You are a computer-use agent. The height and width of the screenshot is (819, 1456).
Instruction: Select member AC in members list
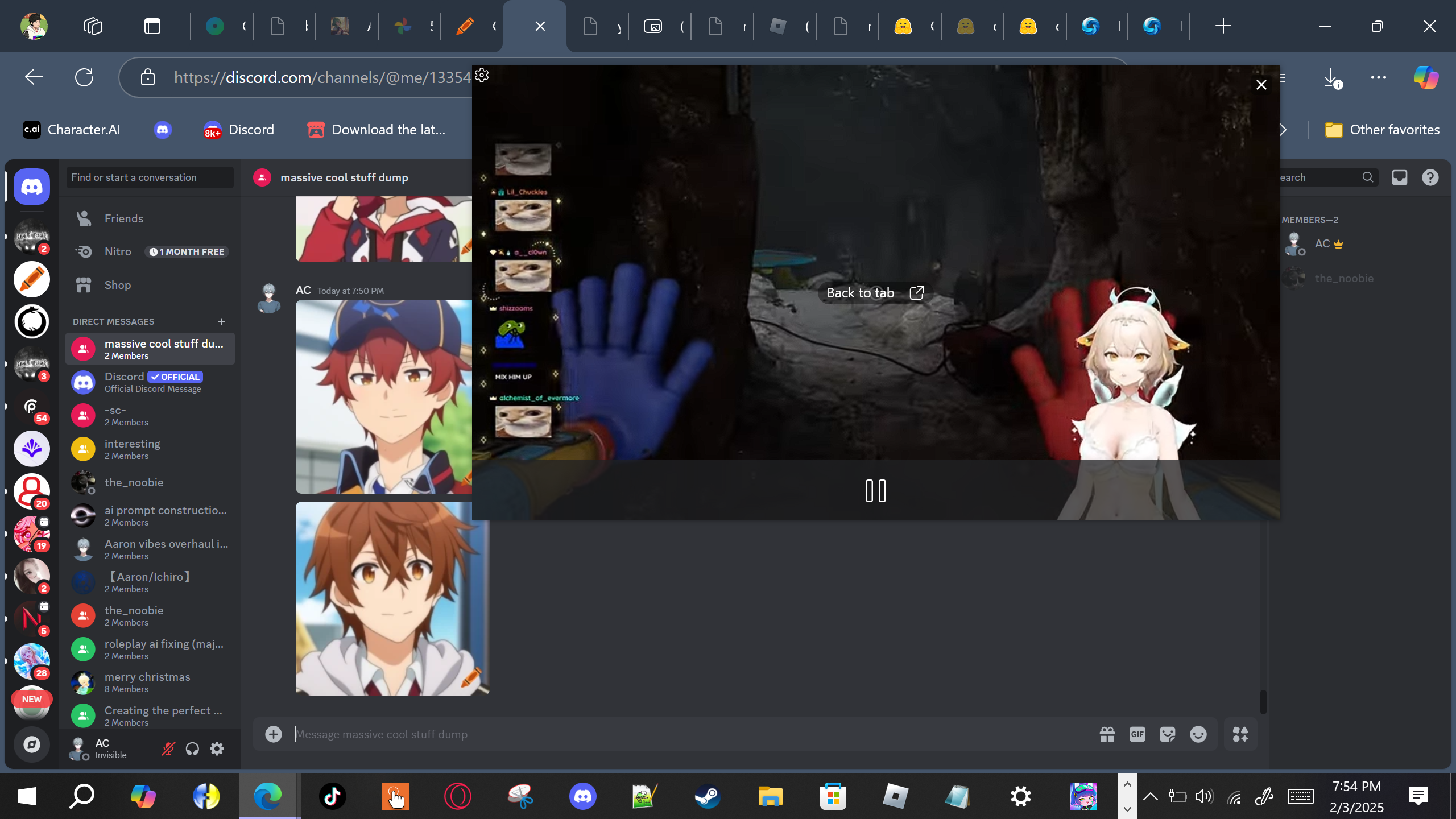(x=1359, y=244)
